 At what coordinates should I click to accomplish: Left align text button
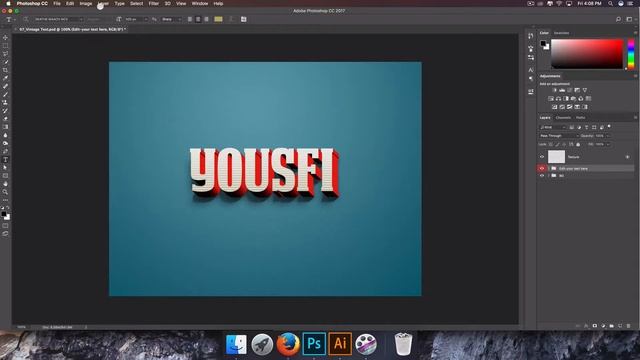pos(190,19)
